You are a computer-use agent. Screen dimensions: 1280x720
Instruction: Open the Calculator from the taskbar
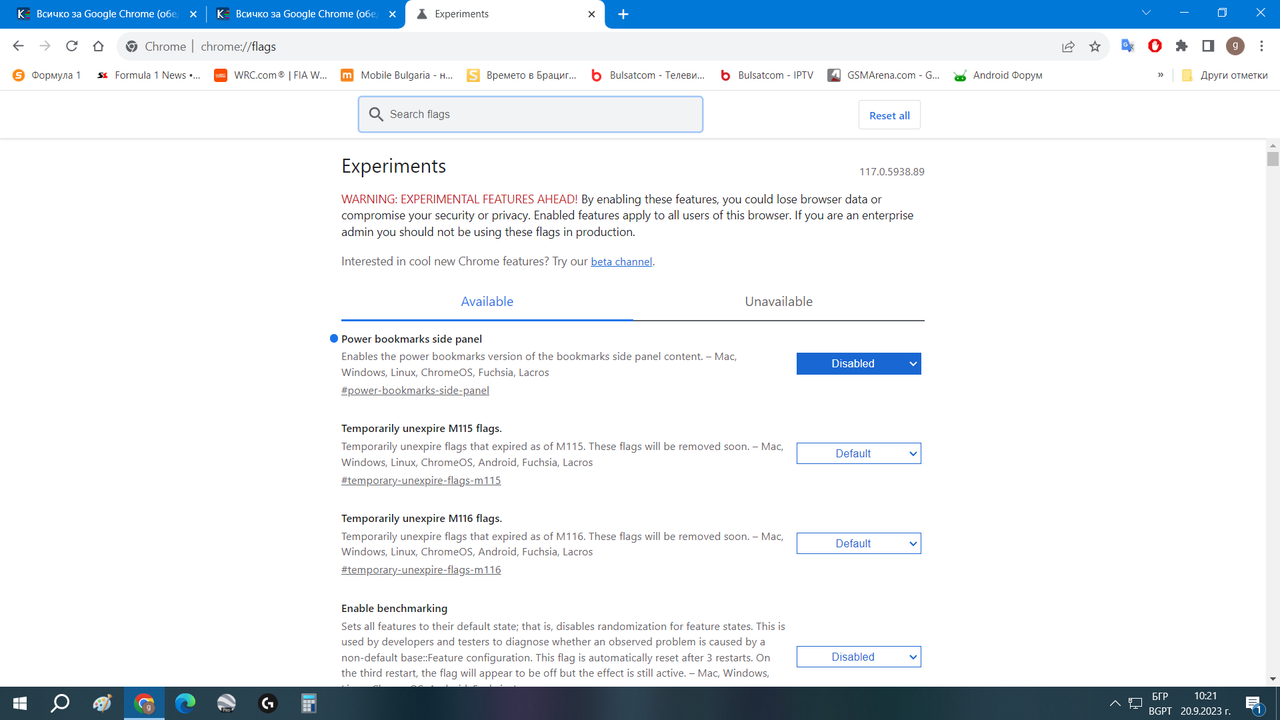[x=310, y=703]
